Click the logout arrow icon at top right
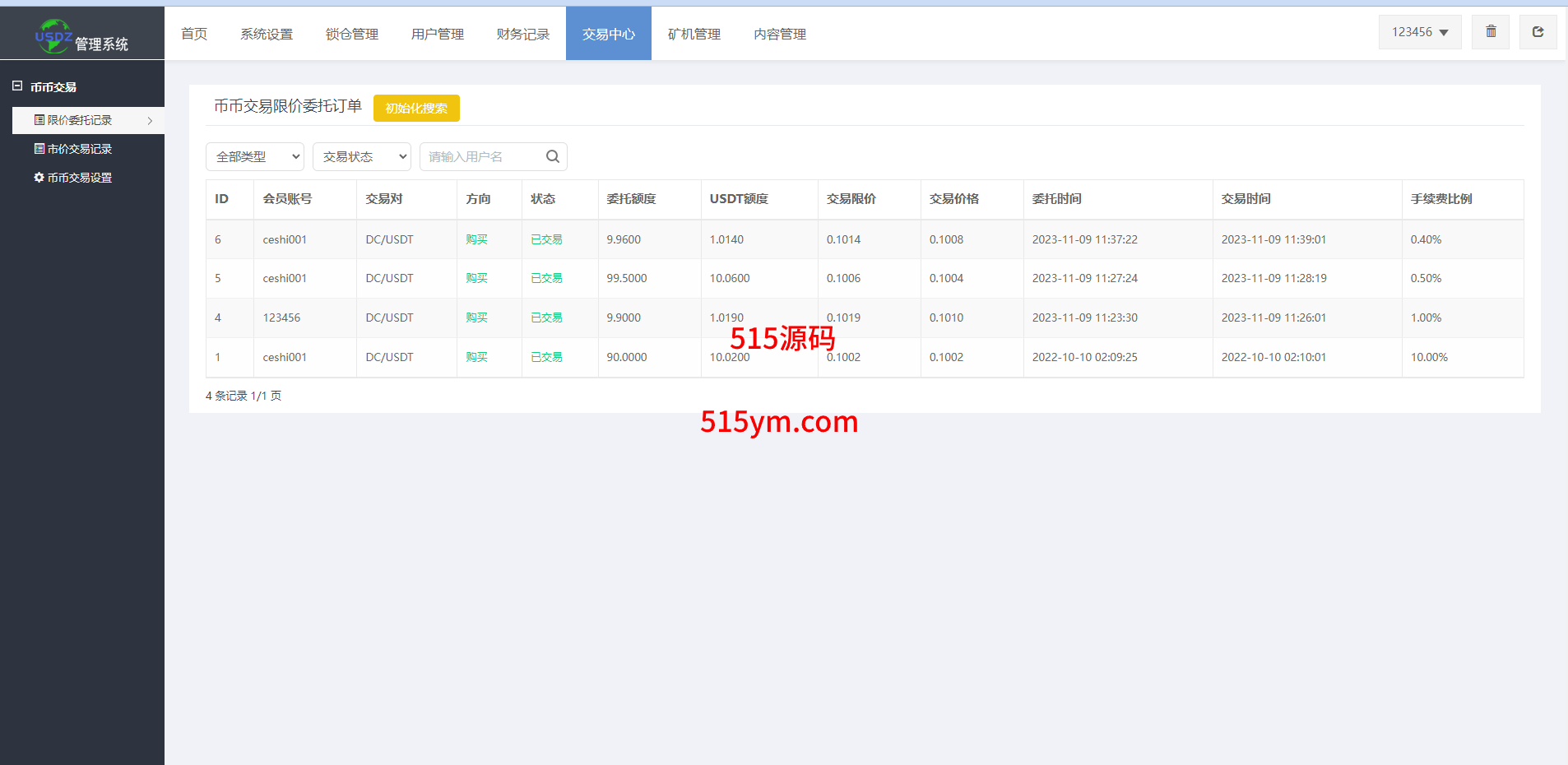The image size is (1568, 765). click(1537, 32)
